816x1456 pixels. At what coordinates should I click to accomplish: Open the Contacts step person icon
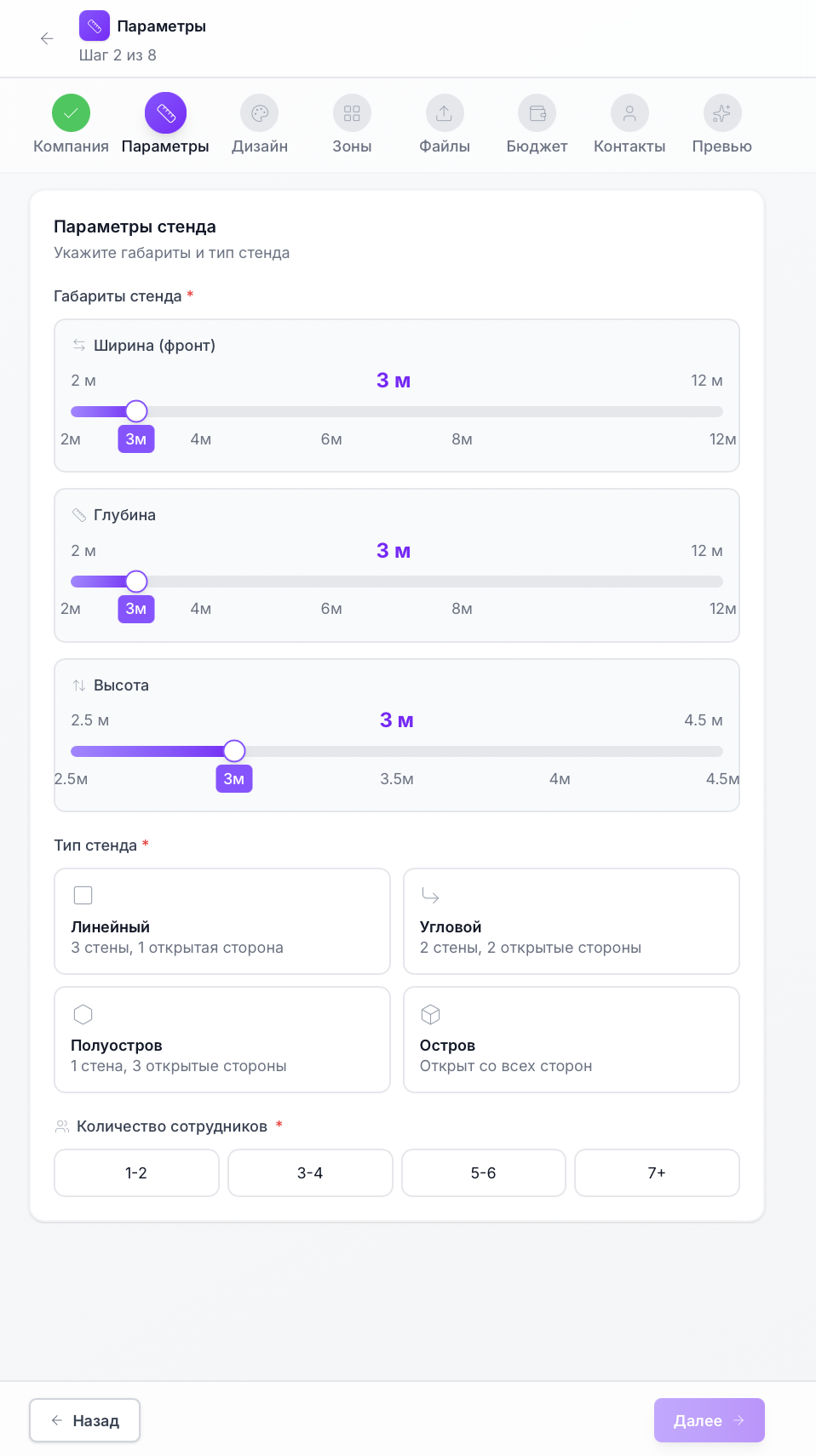[x=629, y=113]
